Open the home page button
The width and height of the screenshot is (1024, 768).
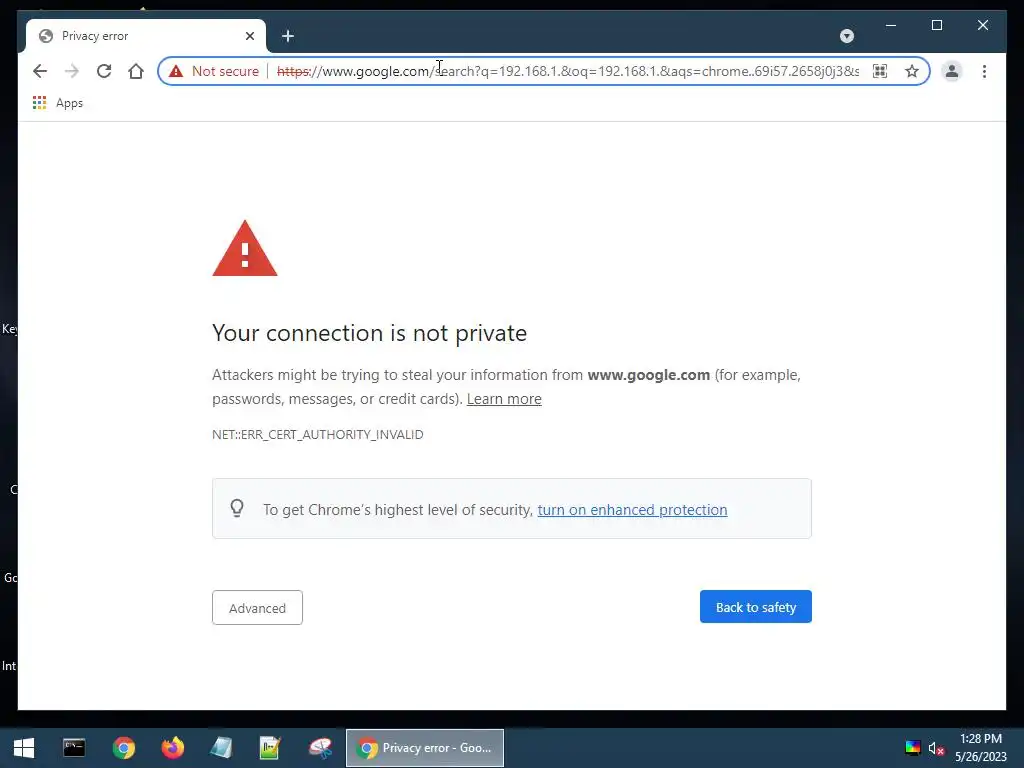136,71
